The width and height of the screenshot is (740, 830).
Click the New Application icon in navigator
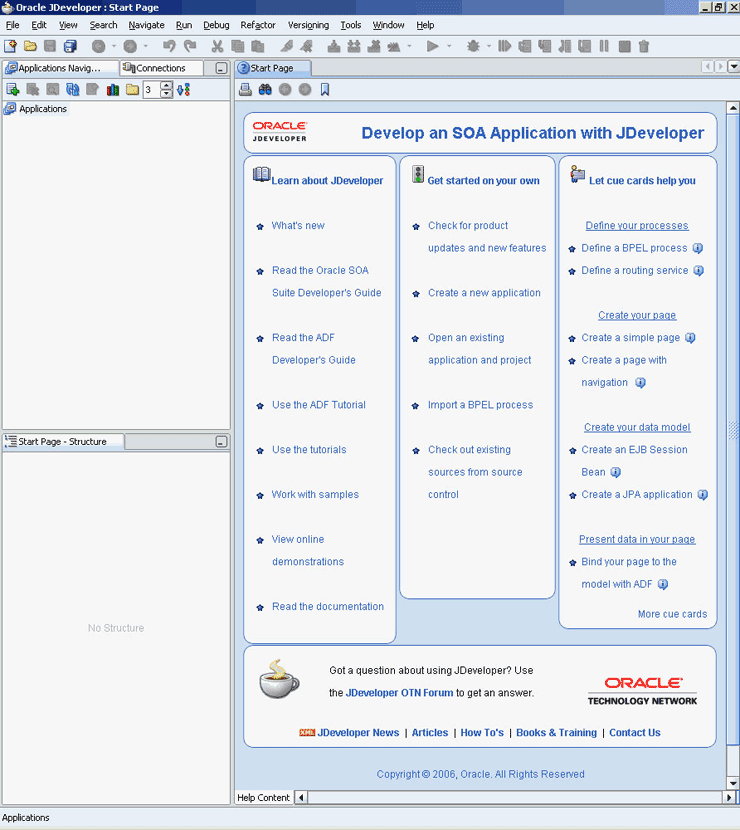click(13, 89)
